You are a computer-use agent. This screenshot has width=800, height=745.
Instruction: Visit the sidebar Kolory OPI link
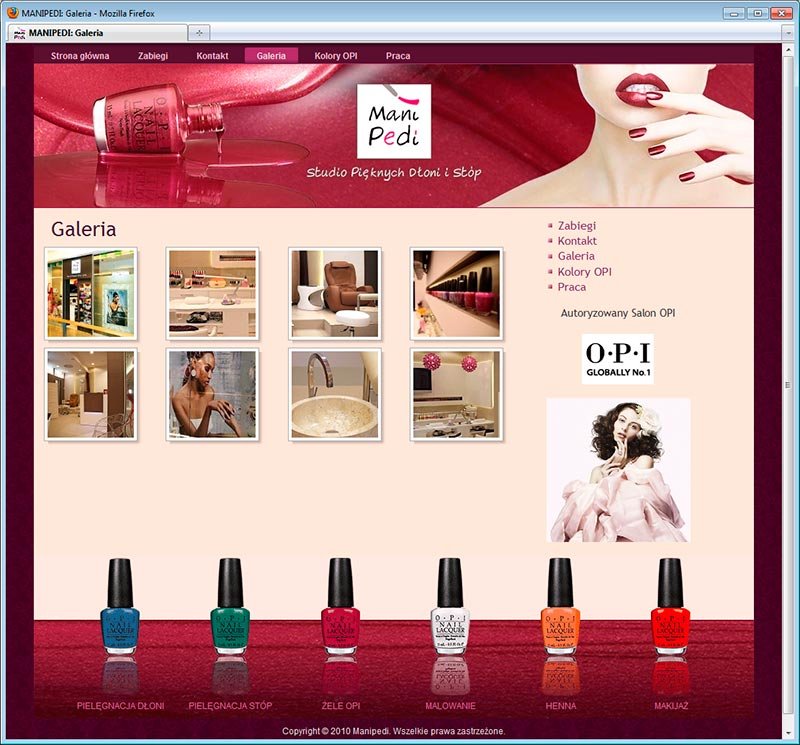[585, 271]
